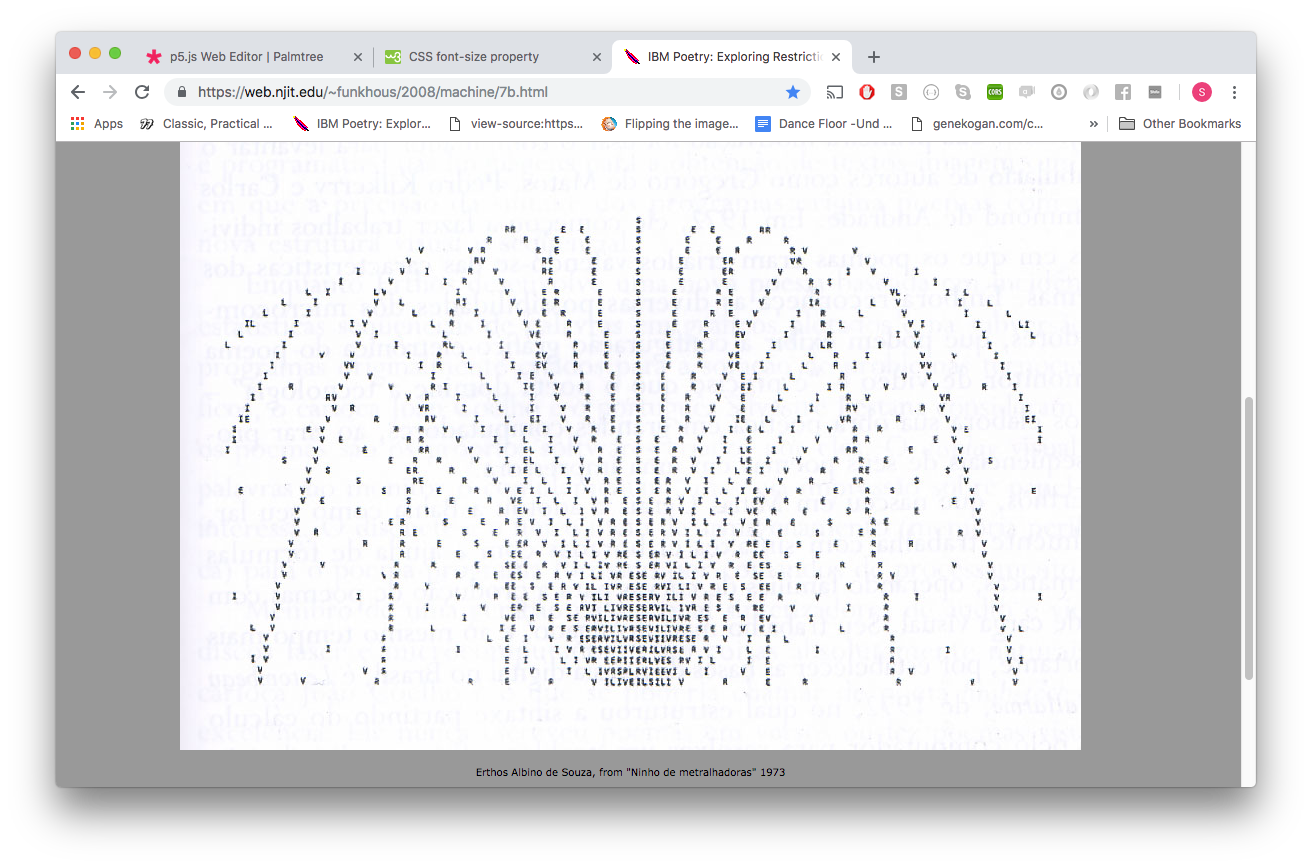Click the curly braces JSON extension icon

[x=931, y=92]
